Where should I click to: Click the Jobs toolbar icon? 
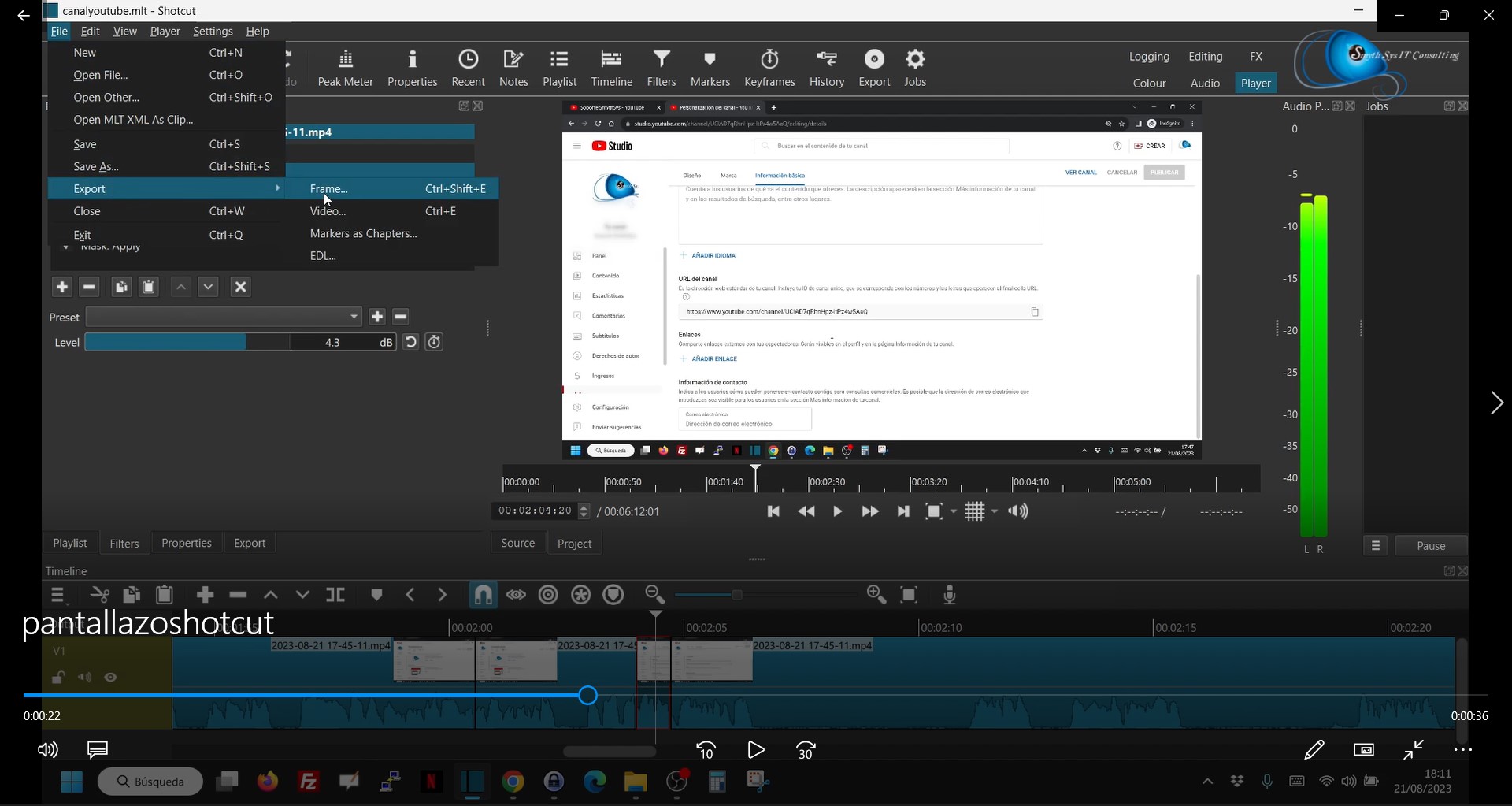click(915, 68)
